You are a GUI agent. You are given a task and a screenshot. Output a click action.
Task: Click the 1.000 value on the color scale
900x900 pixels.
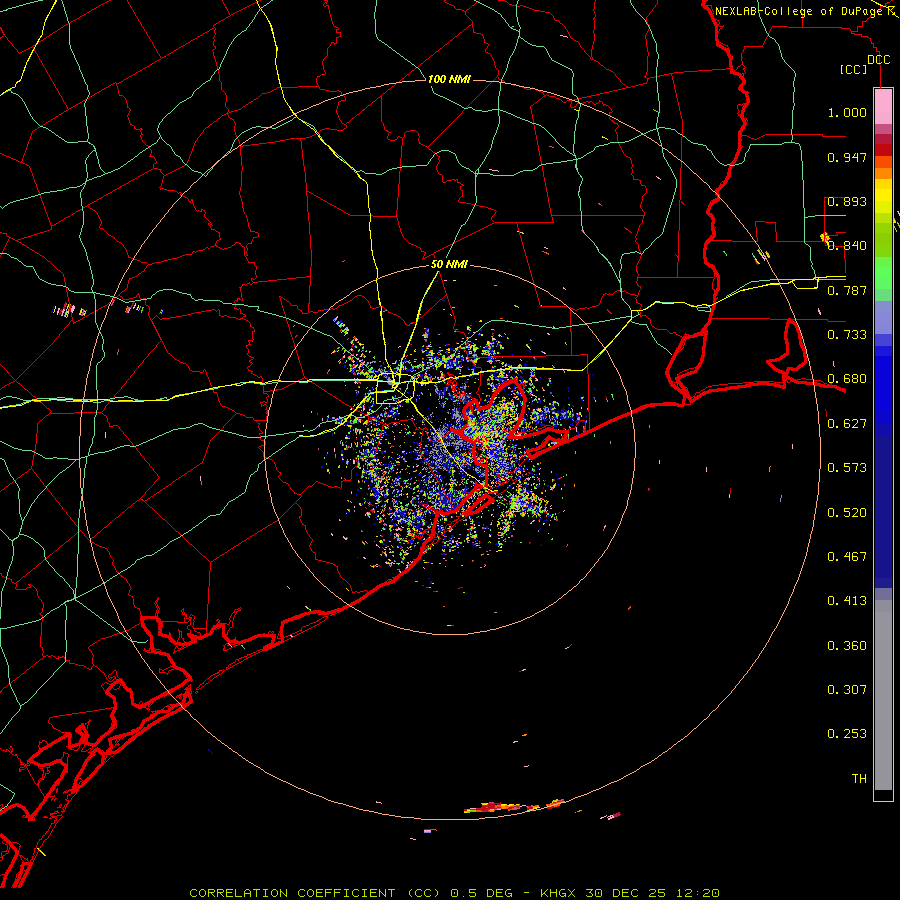click(847, 112)
